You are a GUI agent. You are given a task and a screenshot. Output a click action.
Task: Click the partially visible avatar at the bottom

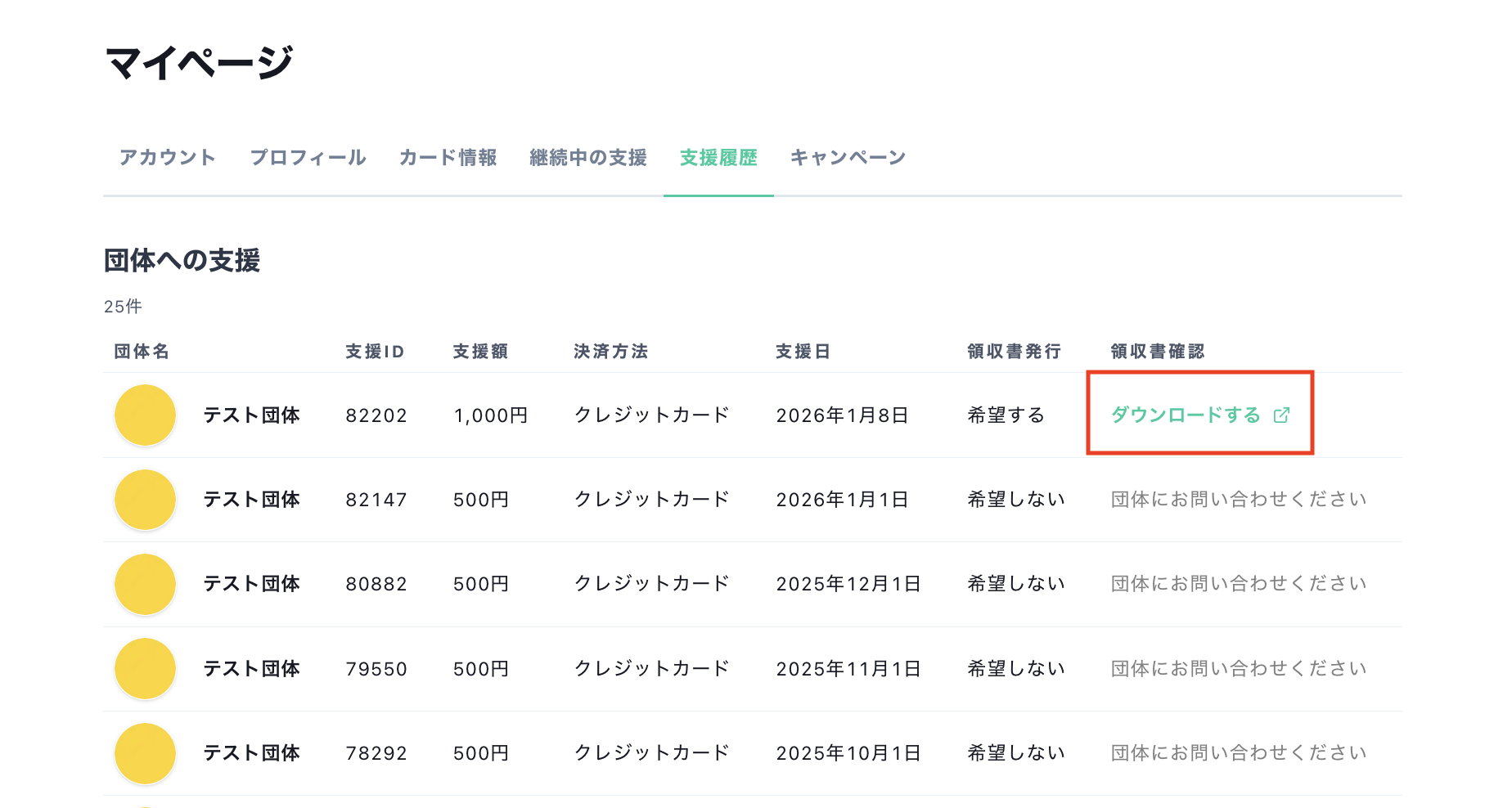pos(145,805)
